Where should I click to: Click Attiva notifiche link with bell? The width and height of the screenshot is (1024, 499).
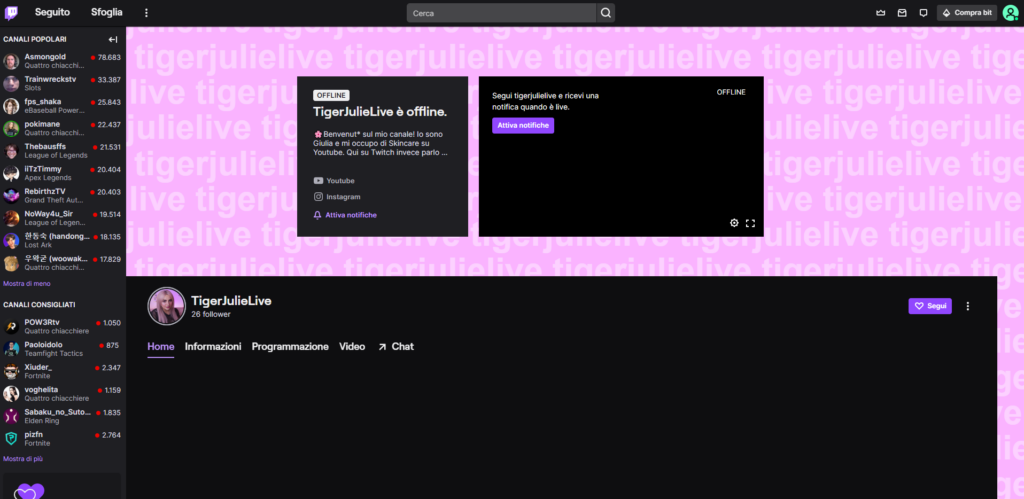[345, 215]
